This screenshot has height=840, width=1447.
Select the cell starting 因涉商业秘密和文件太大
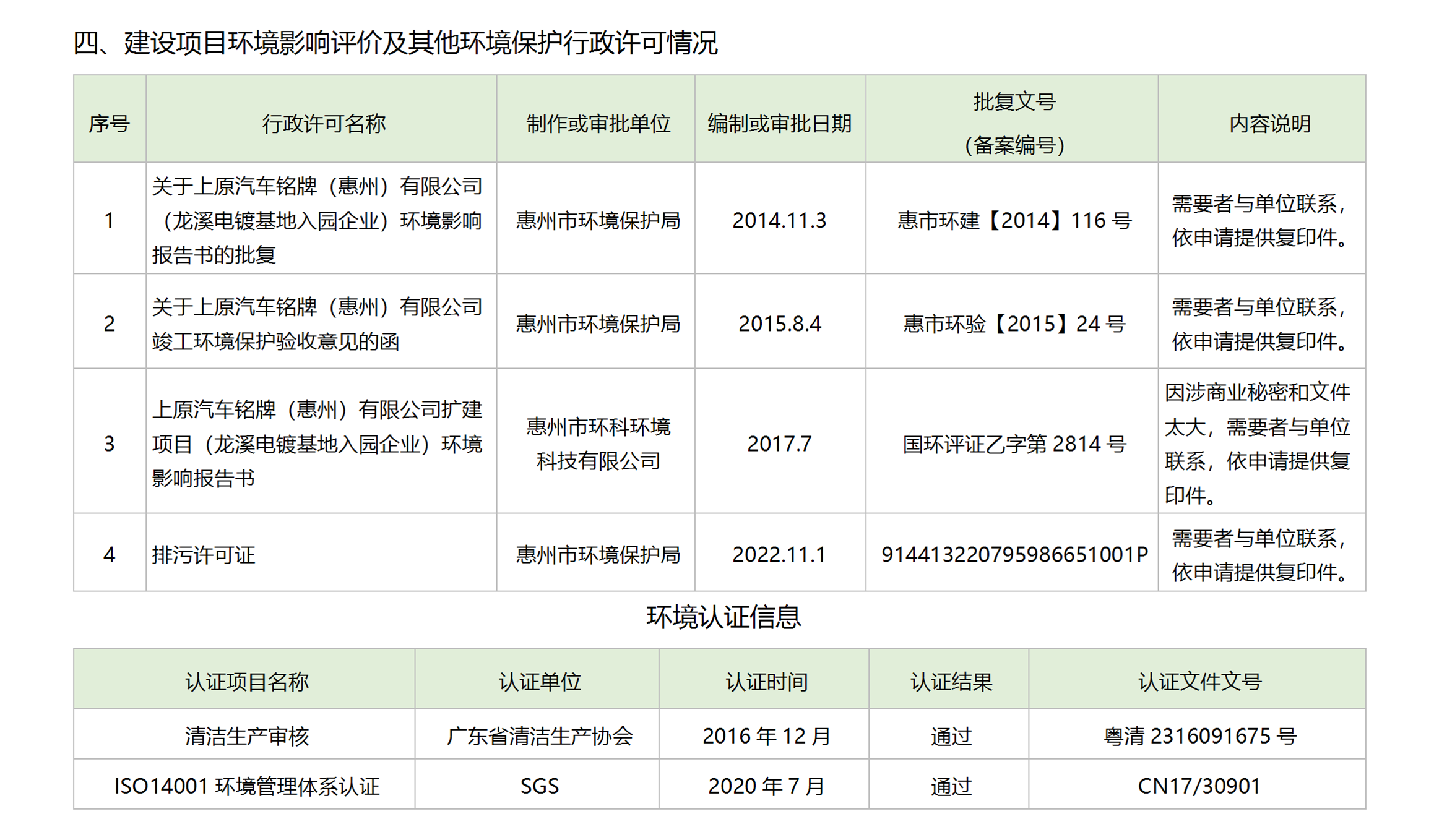click(1262, 442)
